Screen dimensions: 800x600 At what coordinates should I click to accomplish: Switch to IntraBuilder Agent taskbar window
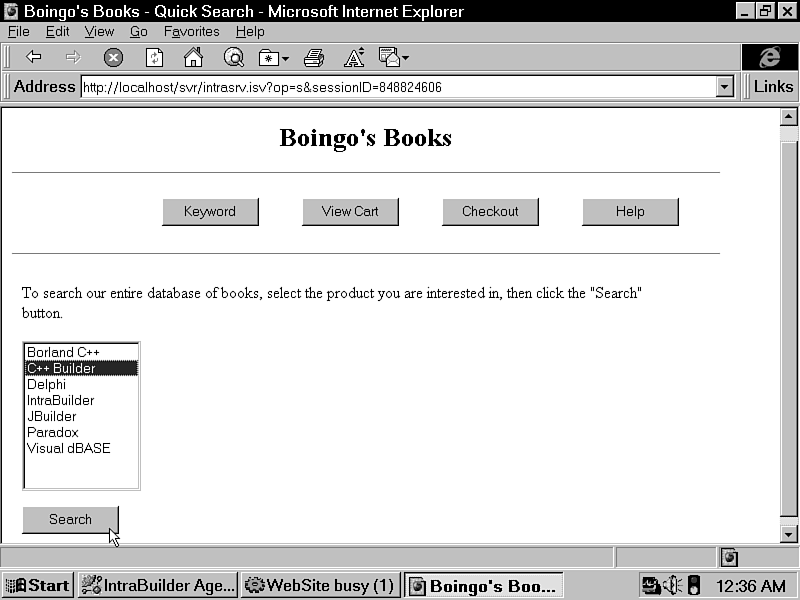(x=158, y=585)
